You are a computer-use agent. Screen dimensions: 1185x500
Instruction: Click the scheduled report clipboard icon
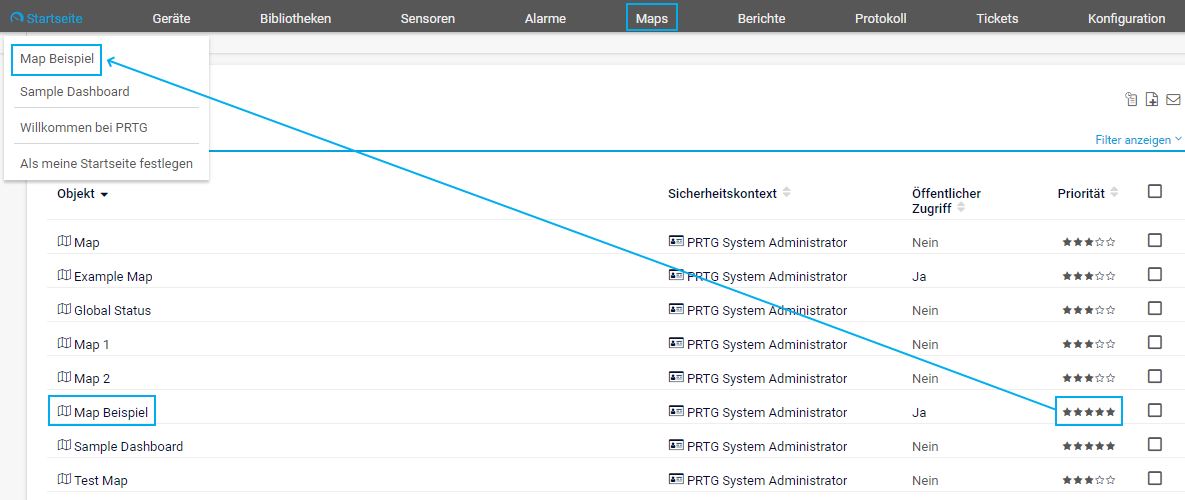tap(1131, 99)
